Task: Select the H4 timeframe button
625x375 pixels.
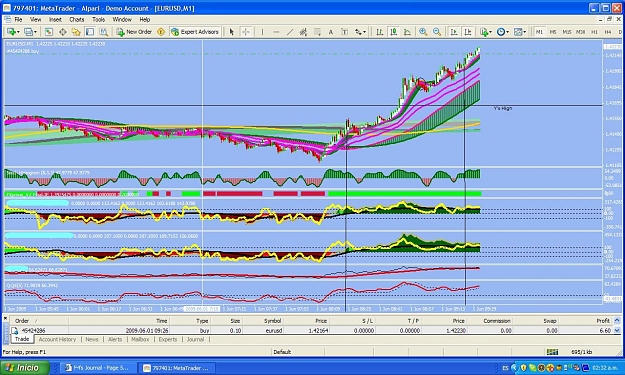Action: coord(608,32)
